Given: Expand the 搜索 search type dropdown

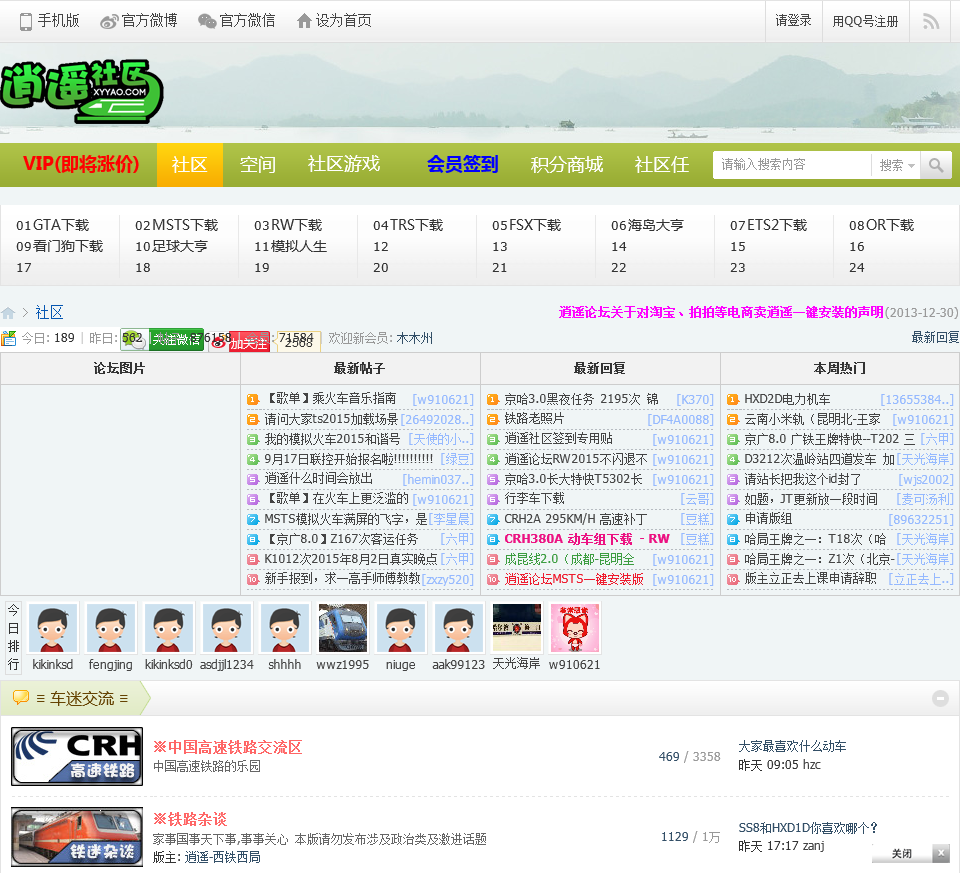Looking at the screenshot, I should click(x=896, y=165).
